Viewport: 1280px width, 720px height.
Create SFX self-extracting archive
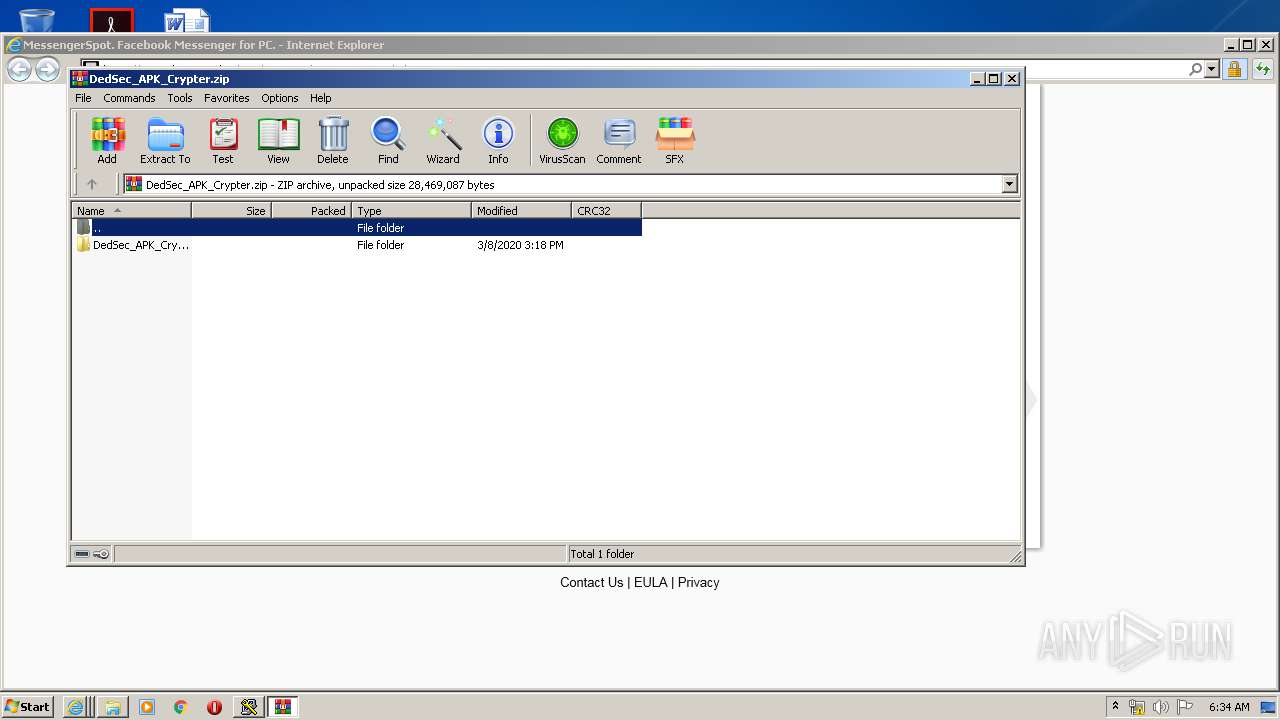(675, 140)
